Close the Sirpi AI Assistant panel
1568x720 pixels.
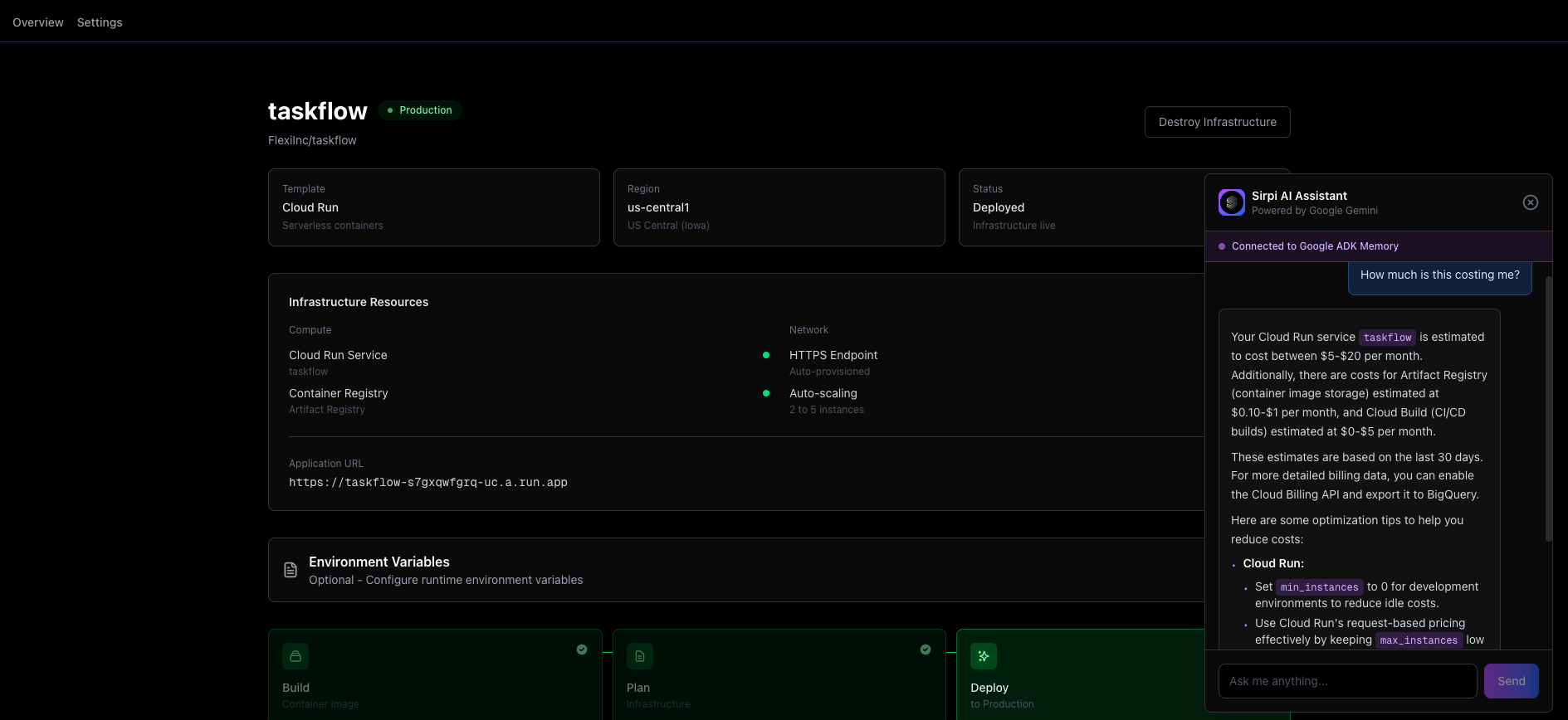pos(1531,202)
